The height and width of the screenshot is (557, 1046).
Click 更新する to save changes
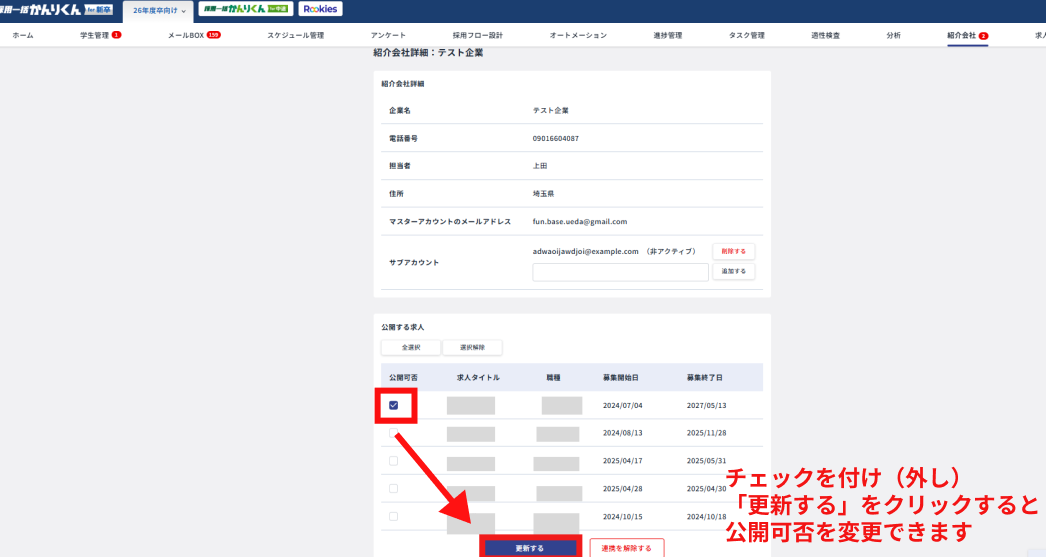[530, 548]
